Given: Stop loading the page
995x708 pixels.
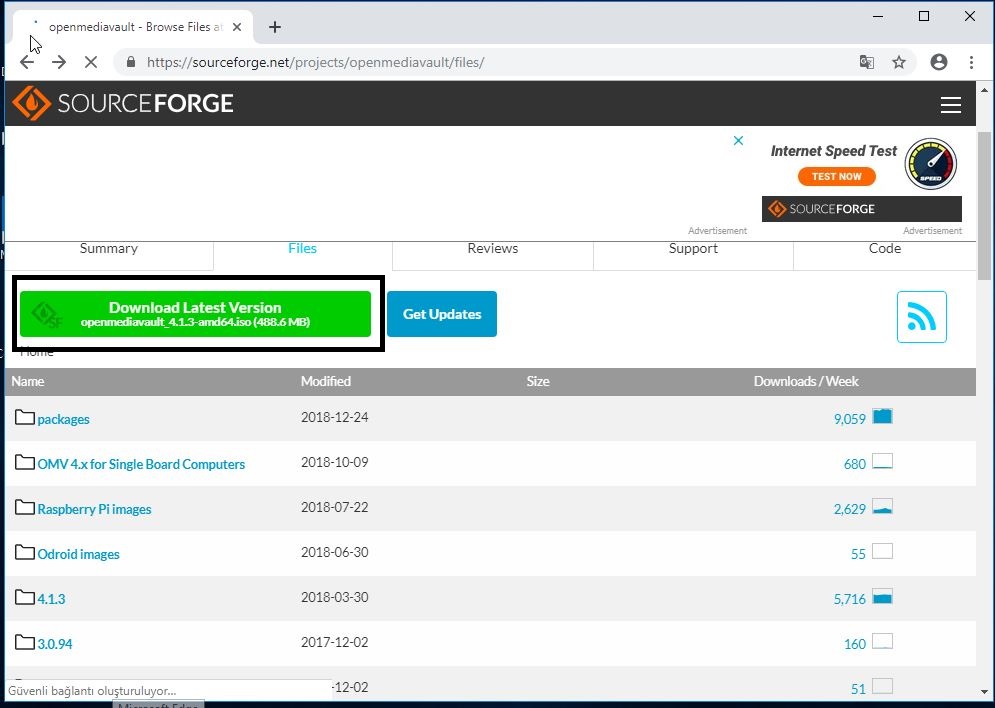Looking at the screenshot, I should pyautogui.click(x=91, y=62).
